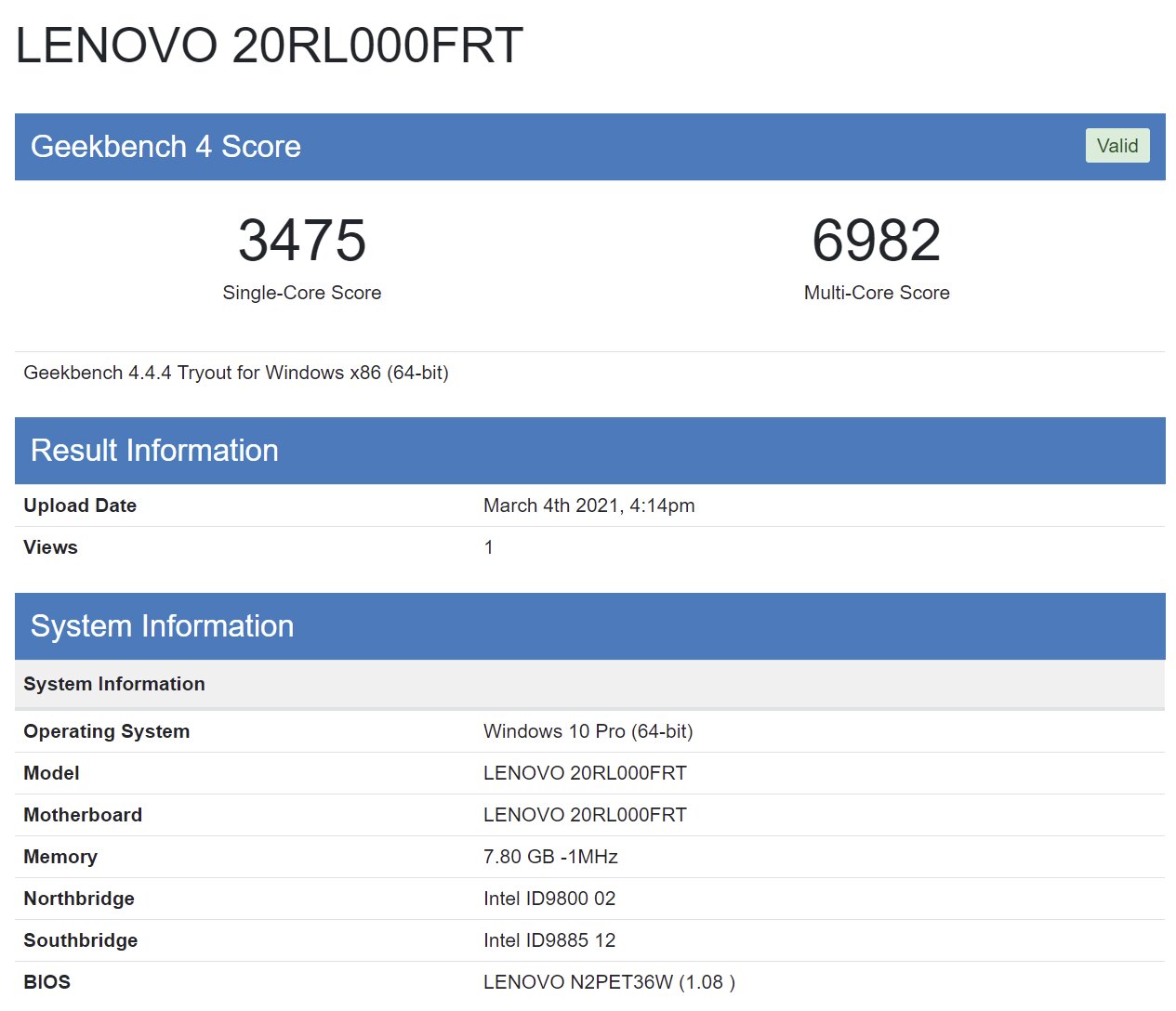The height and width of the screenshot is (1011, 1176).
Task: Click the gray System Information table subheader
Action: coord(590,684)
